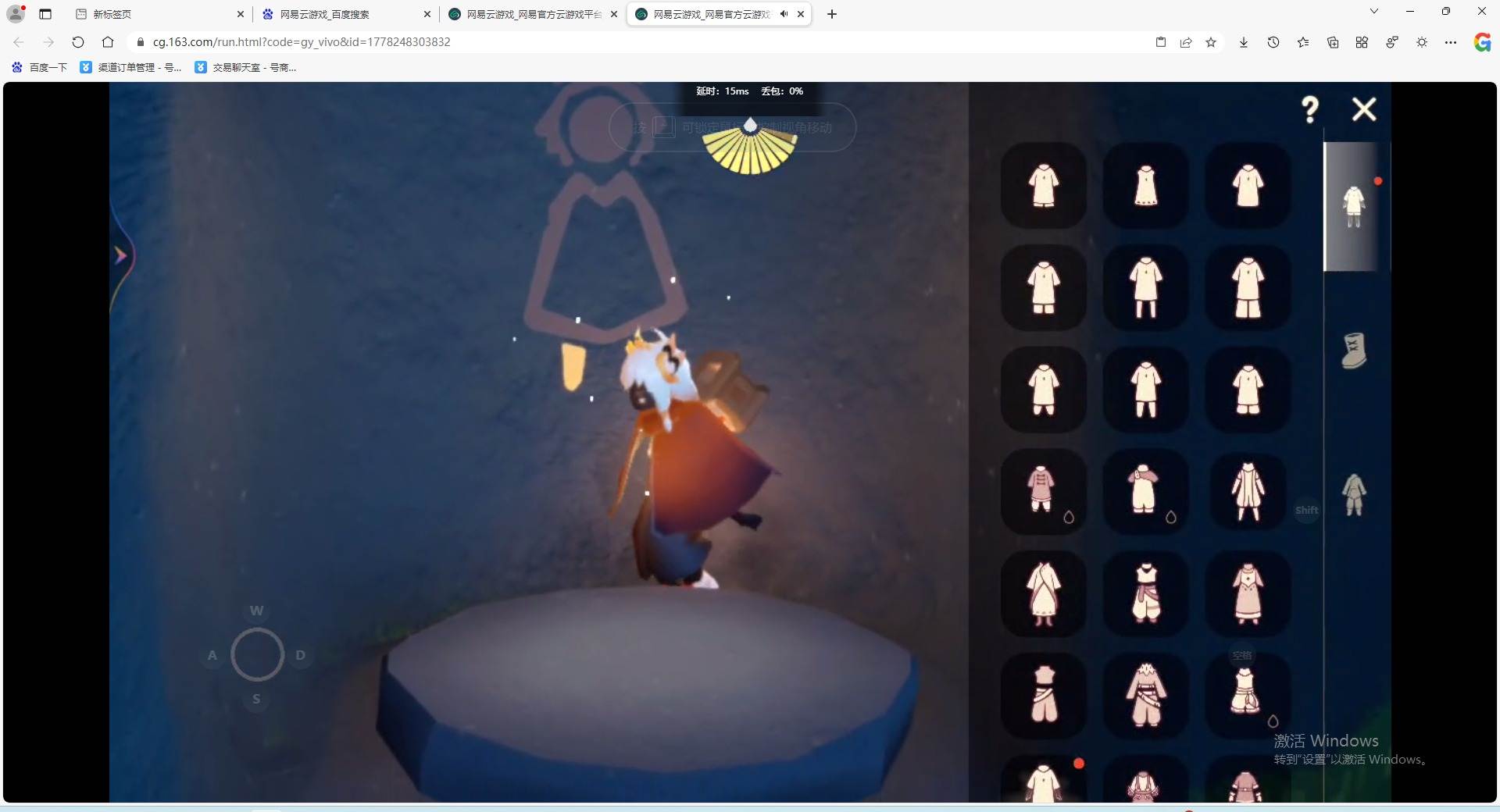
Task: Click the person with chat bubble icon
Action: [x=1392, y=42]
